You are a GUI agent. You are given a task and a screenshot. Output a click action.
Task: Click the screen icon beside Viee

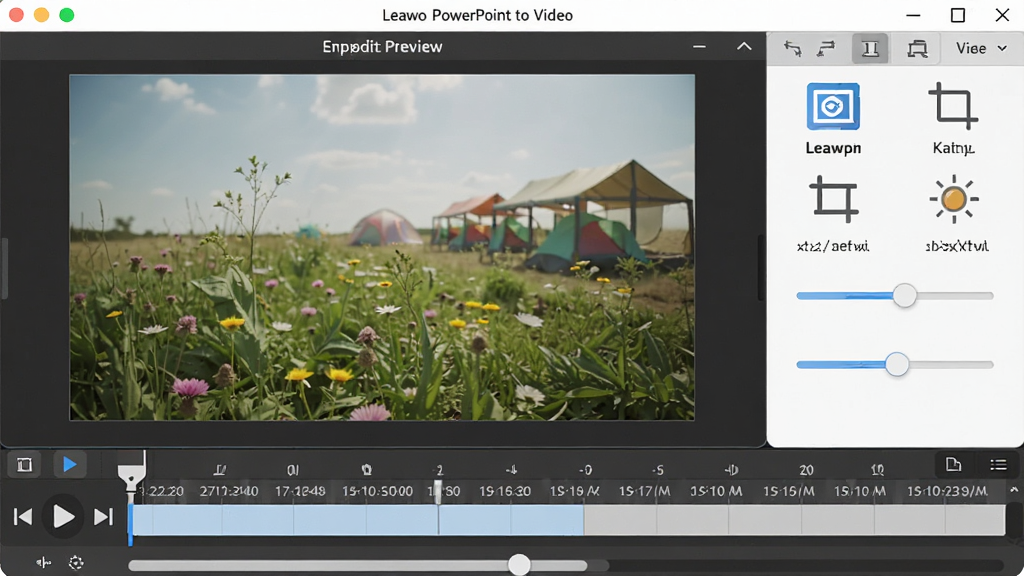[x=917, y=49]
